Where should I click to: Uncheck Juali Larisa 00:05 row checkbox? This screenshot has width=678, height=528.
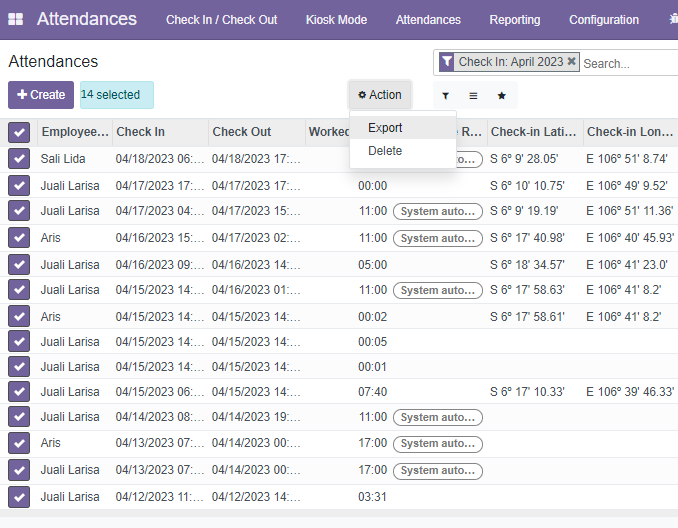pos(19,341)
